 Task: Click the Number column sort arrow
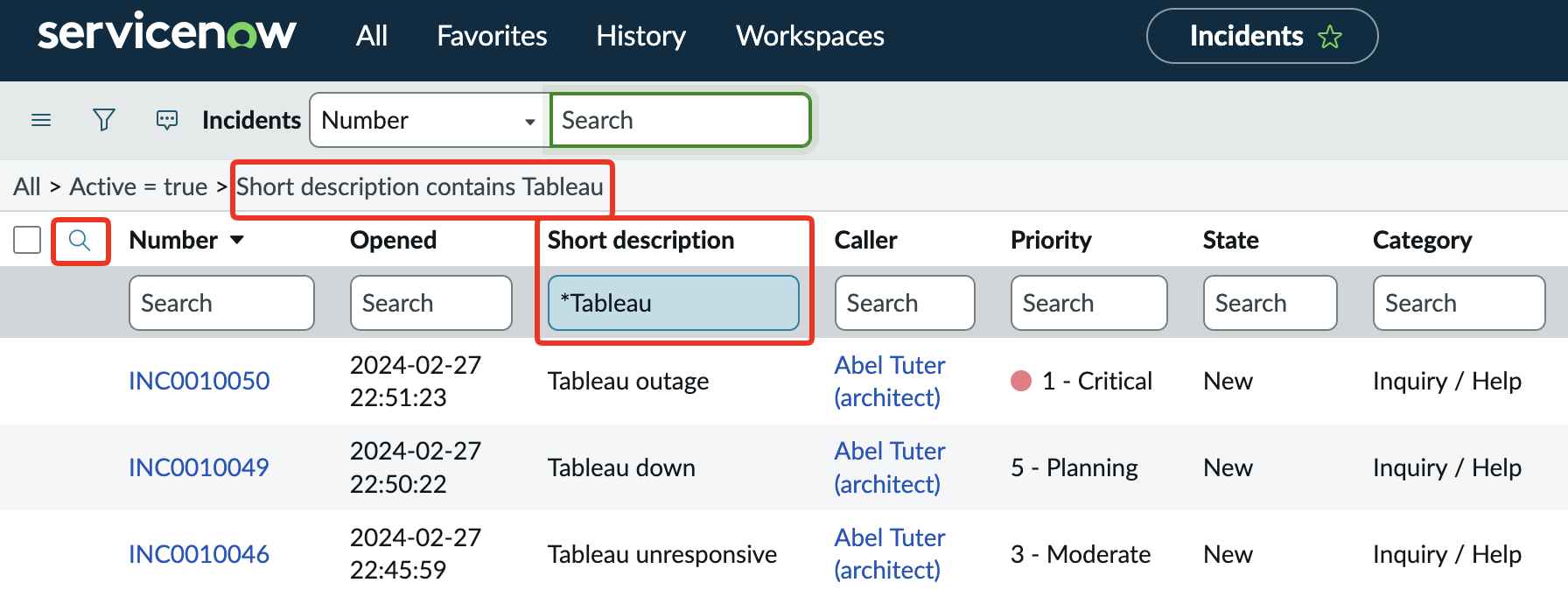(237, 240)
